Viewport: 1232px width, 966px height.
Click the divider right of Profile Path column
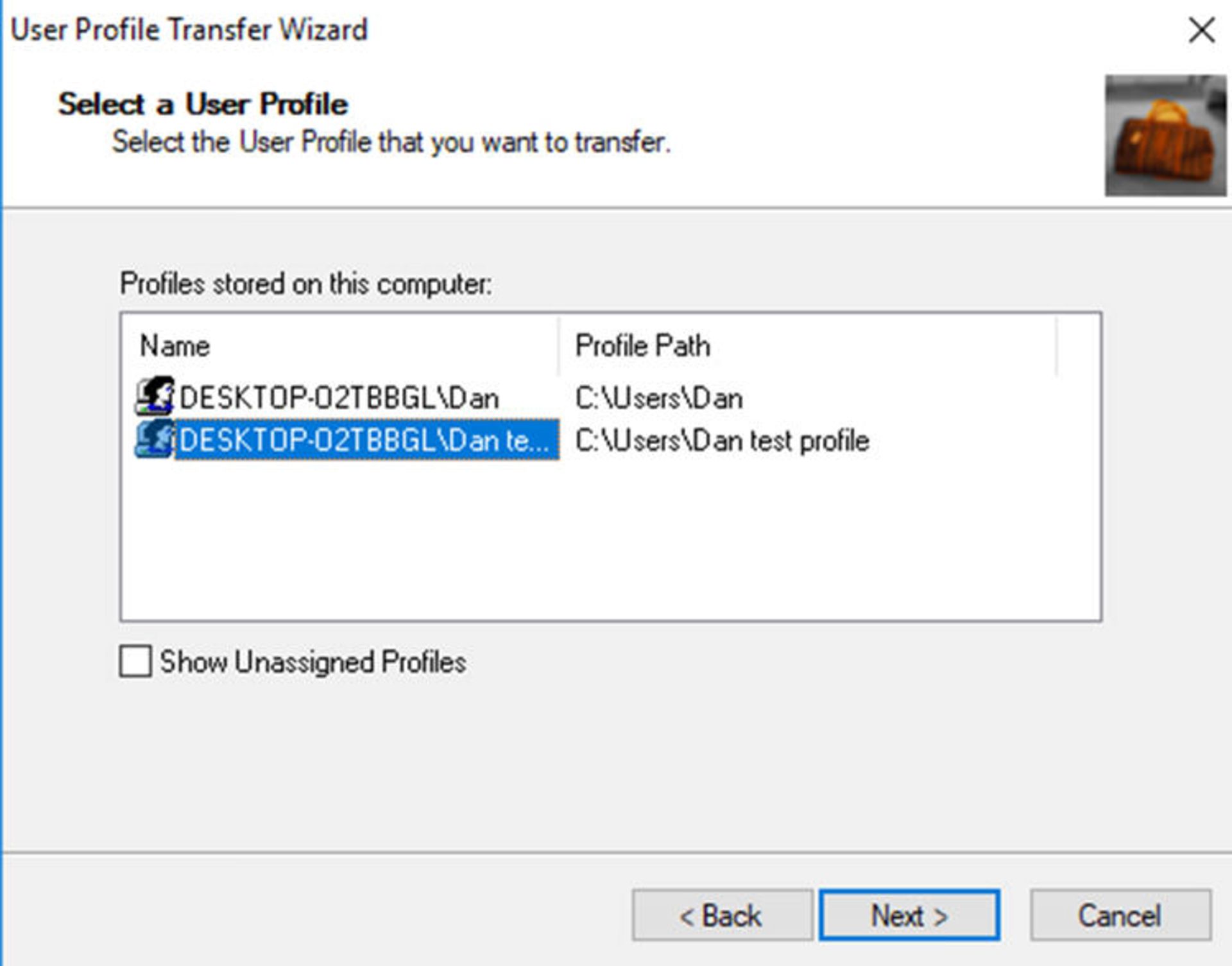coord(1056,345)
